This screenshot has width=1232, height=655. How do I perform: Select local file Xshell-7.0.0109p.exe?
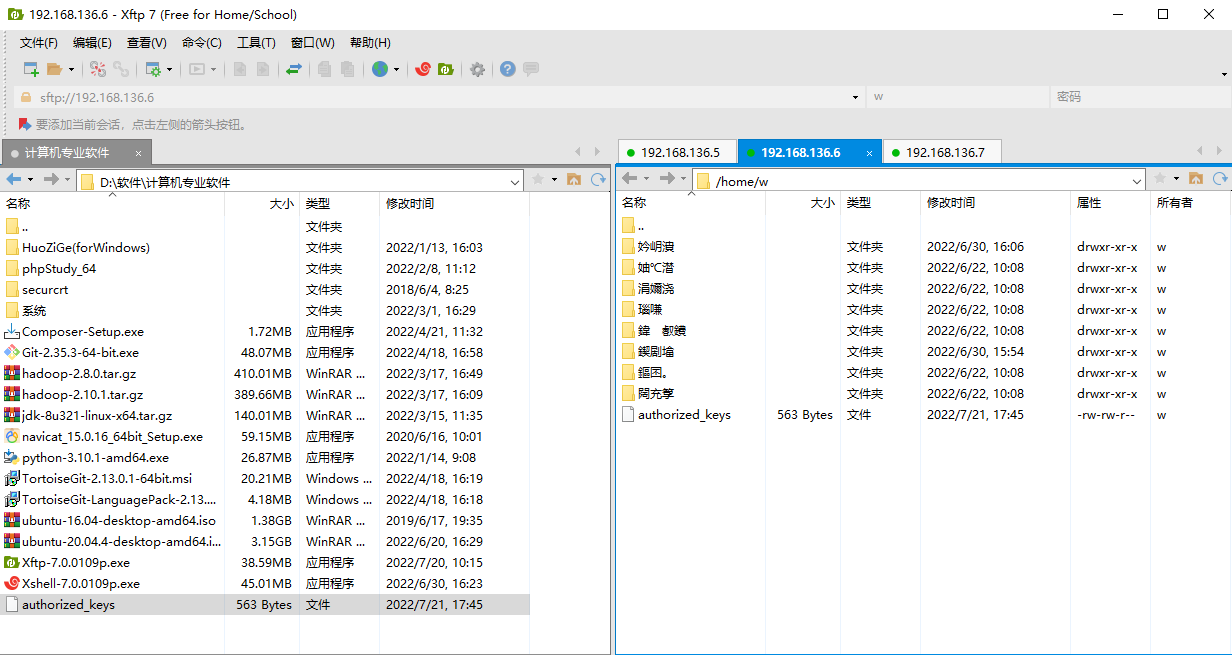(x=81, y=584)
